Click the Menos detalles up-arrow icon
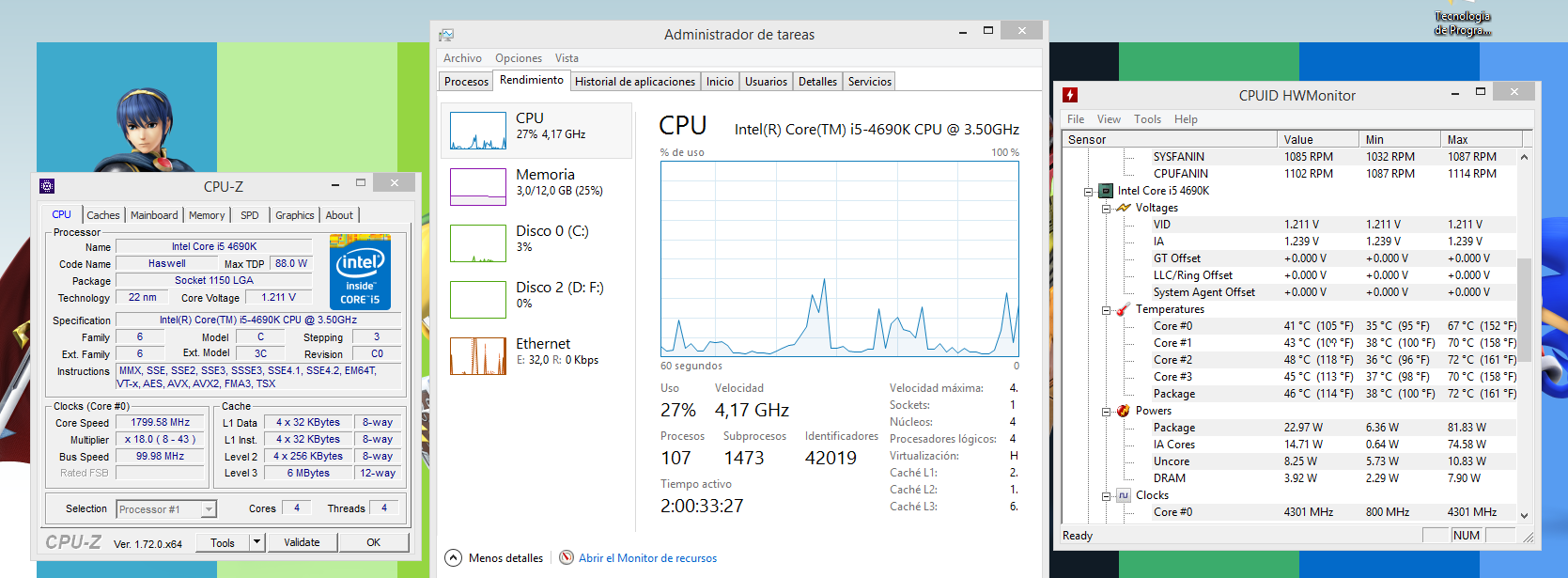1568x578 pixels. click(x=454, y=557)
